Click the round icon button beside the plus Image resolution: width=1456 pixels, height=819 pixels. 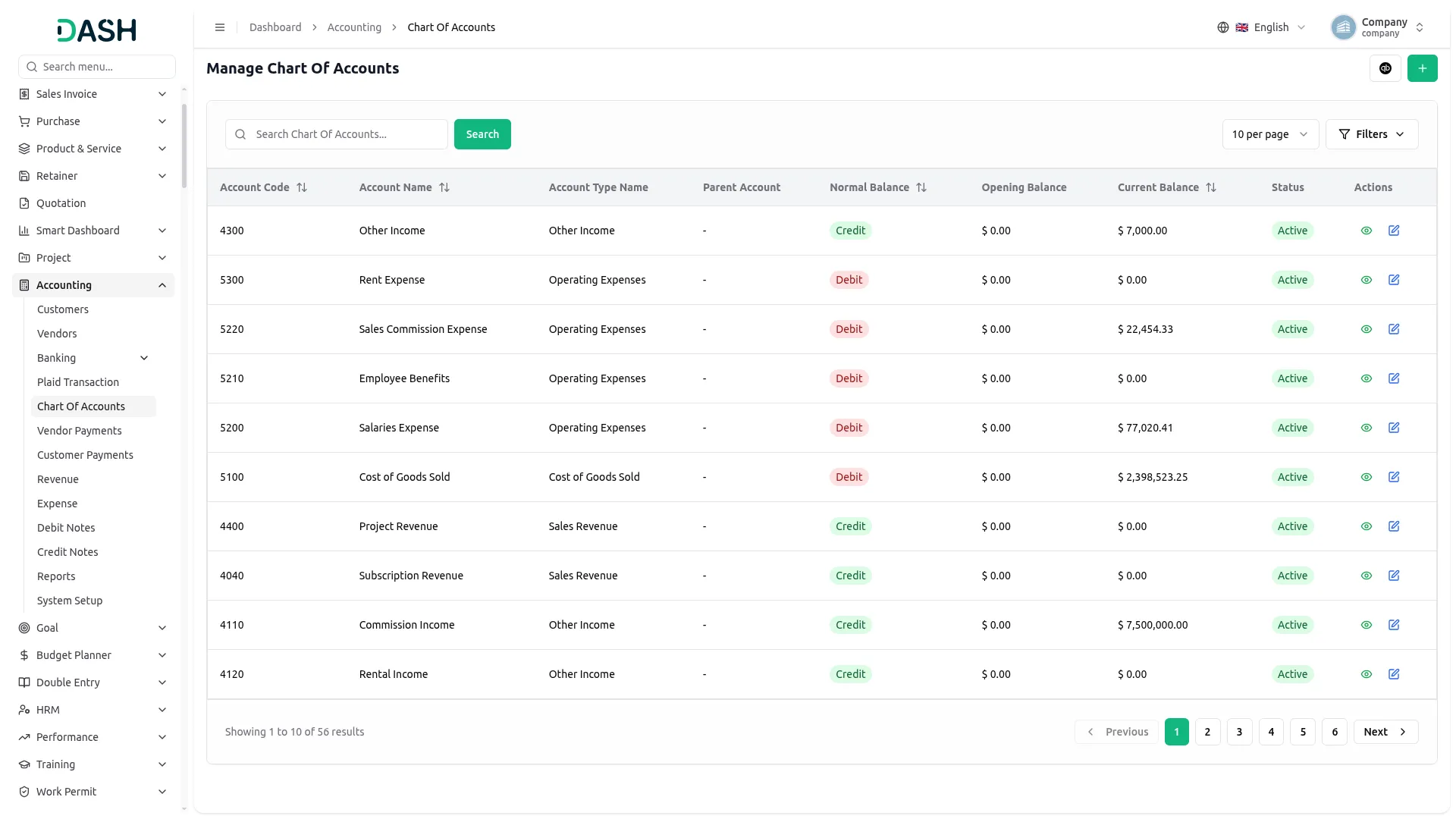click(1385, 68)
